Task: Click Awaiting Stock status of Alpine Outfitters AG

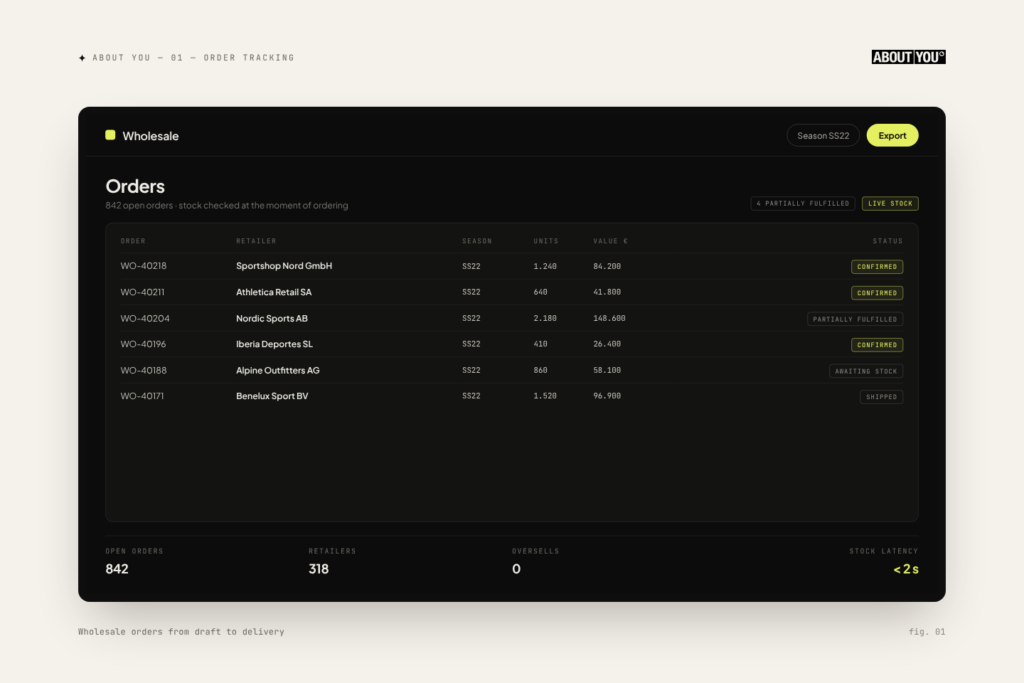Action: 866,371
